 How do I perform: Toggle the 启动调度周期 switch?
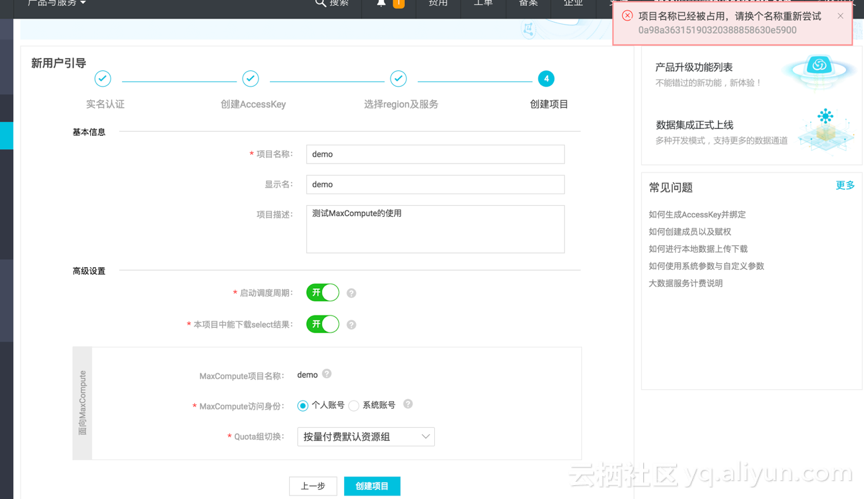tap(323, 292)
